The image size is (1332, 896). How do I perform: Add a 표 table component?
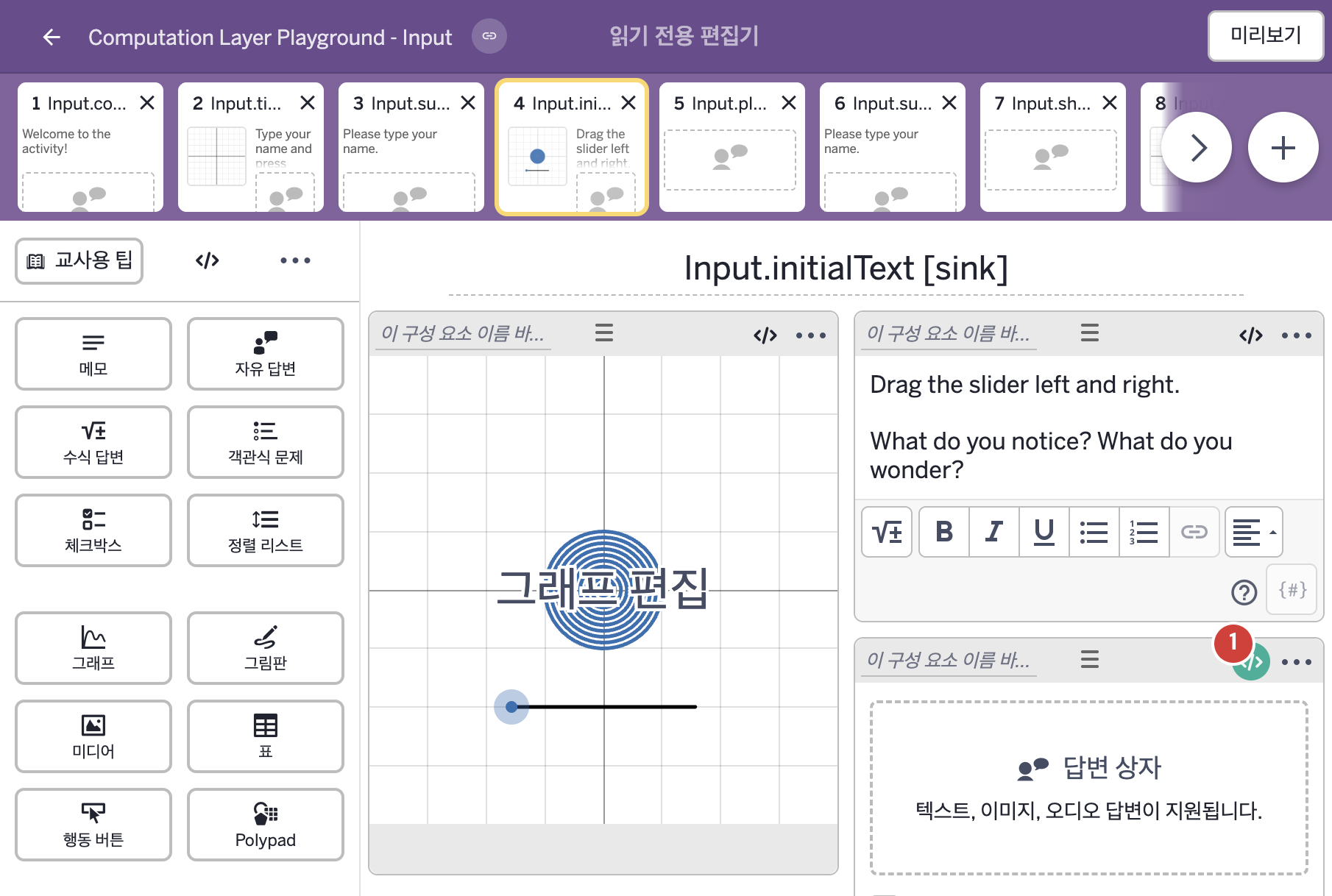pos(266,736)
